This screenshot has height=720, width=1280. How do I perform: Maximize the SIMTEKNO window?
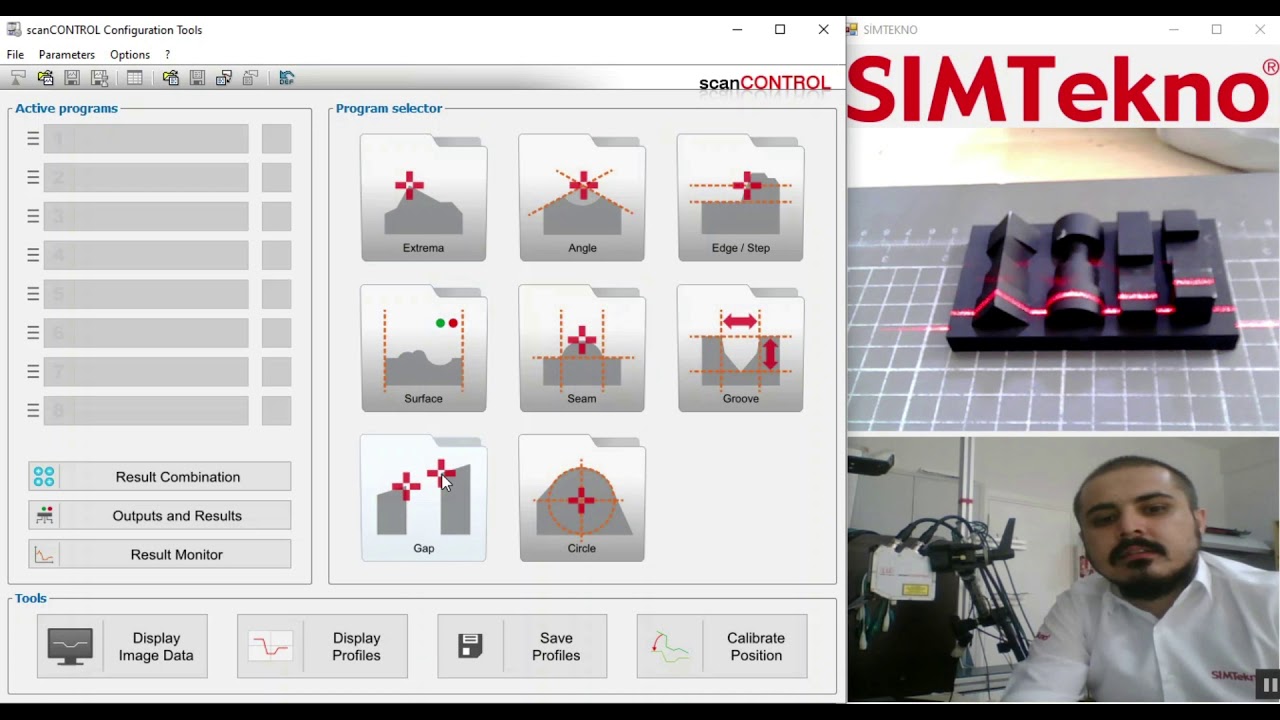[1217, 30]
